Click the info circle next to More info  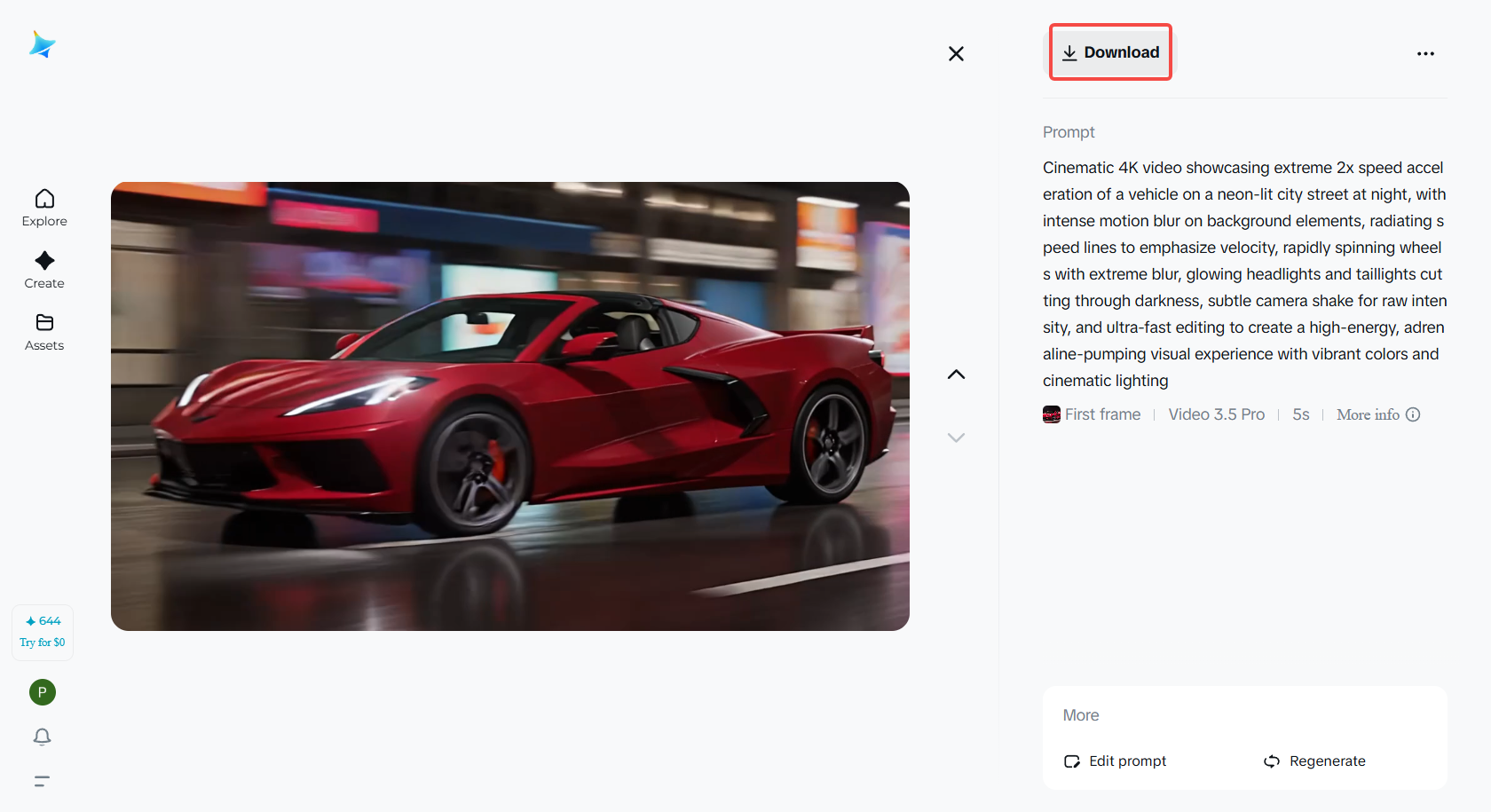point(1413,414)
